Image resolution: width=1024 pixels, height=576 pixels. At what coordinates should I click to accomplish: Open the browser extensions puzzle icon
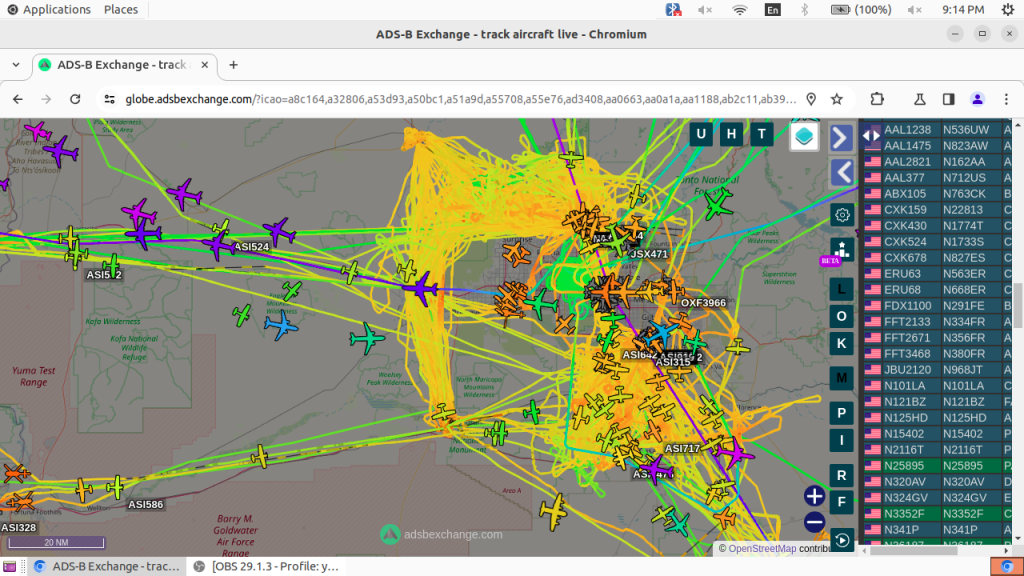pos(877,99)
